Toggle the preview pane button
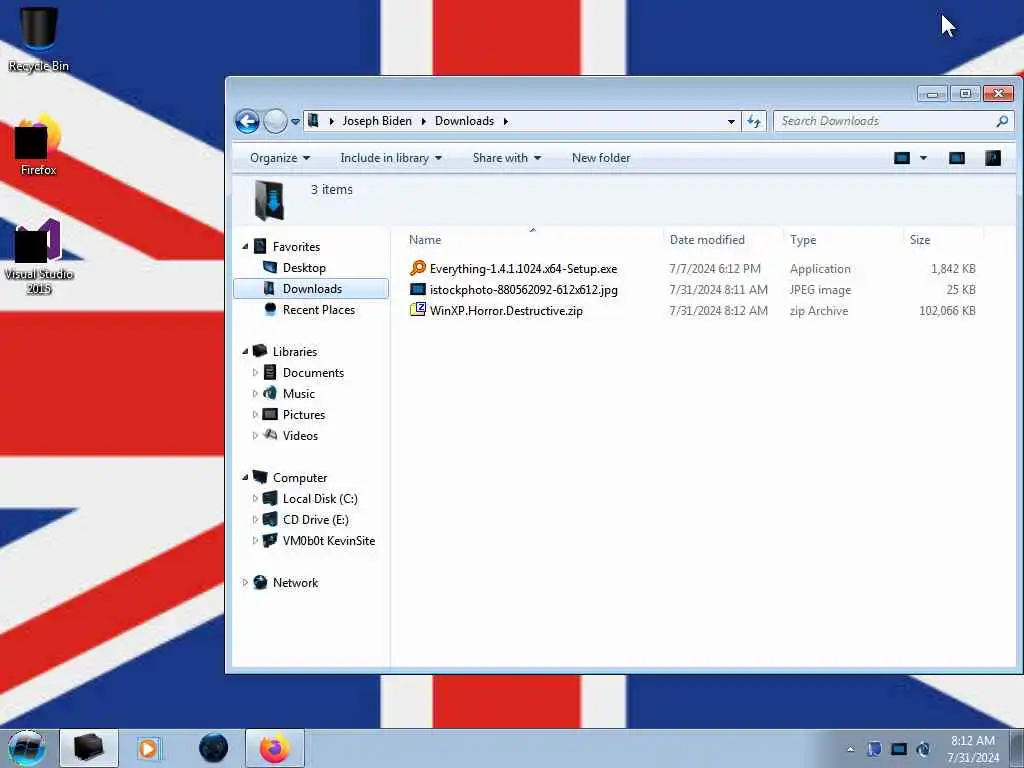 [957, 158]
